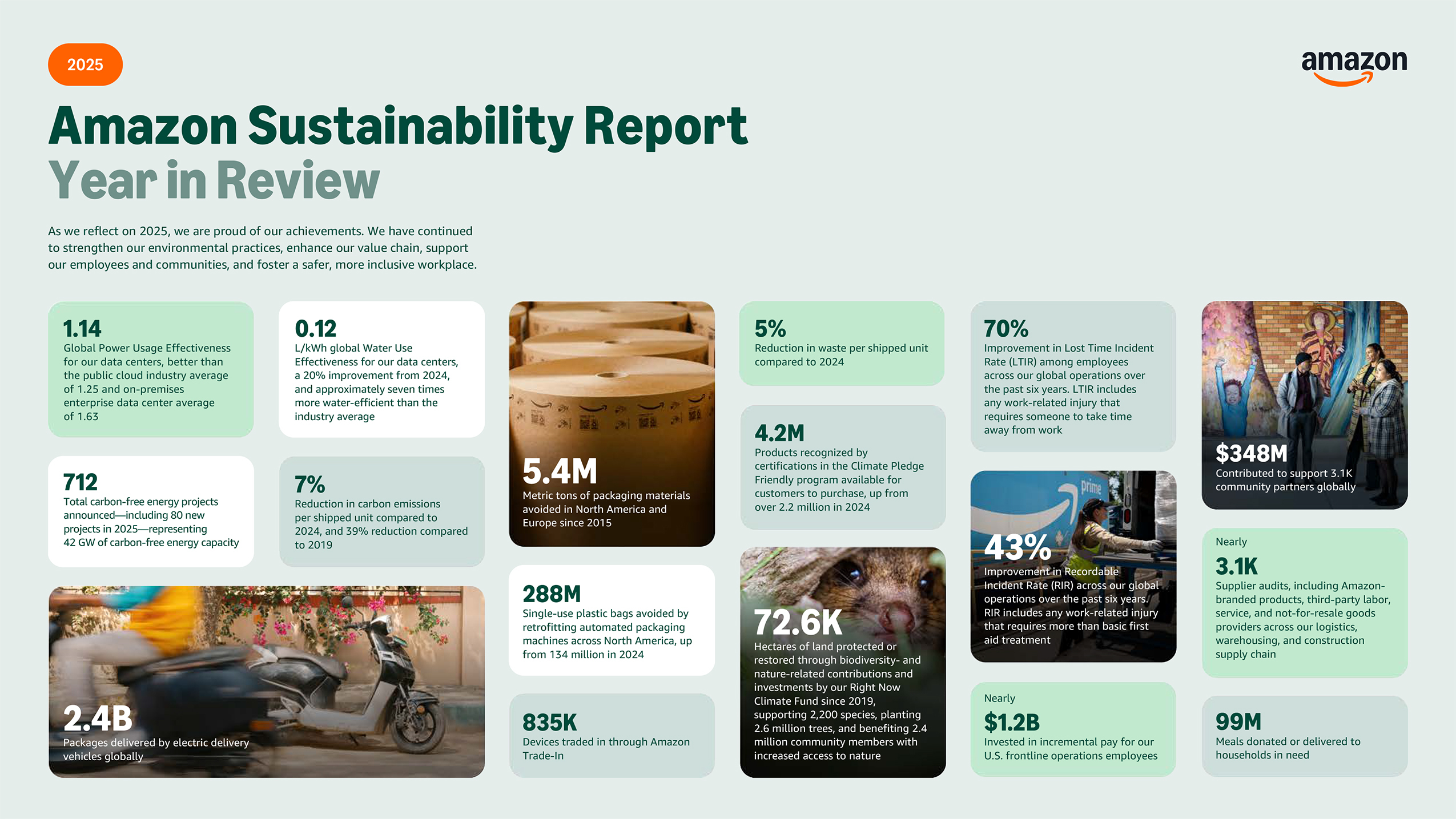Screen dimensions: 1456x819
Task: Click 'Nearly' label above 3.1K
Action: pos(1231,542)
